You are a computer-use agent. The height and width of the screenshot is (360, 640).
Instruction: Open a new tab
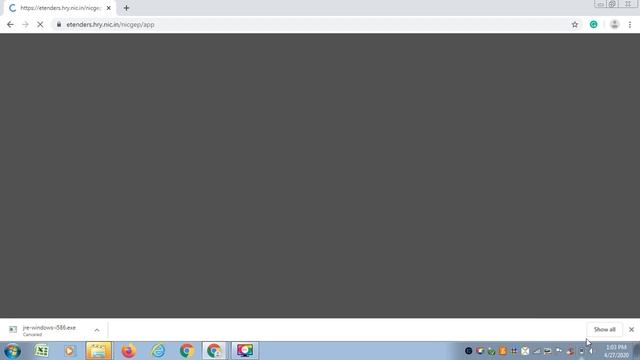126,8
